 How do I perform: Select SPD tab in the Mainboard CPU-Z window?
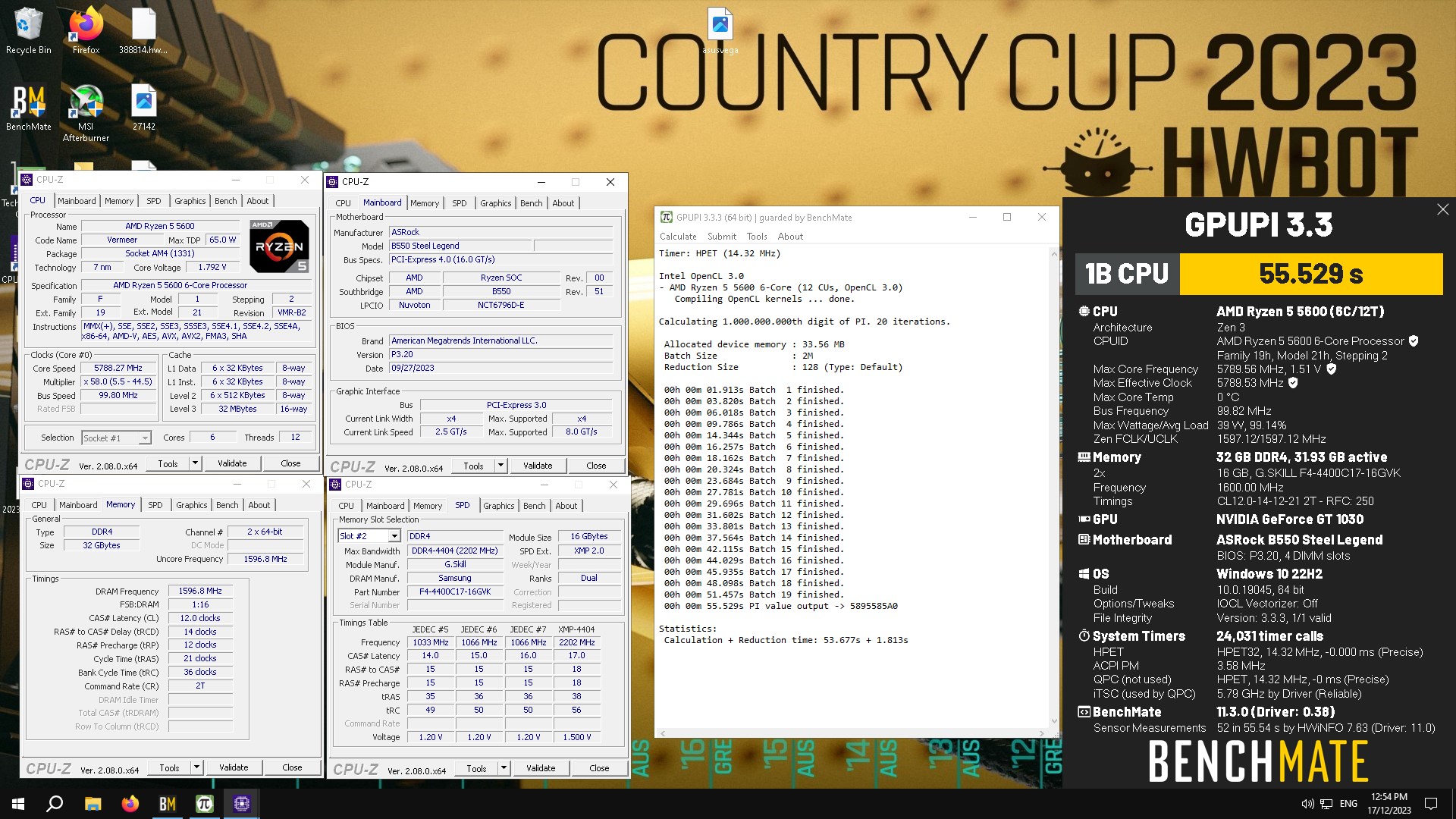(x=459, y=203)
